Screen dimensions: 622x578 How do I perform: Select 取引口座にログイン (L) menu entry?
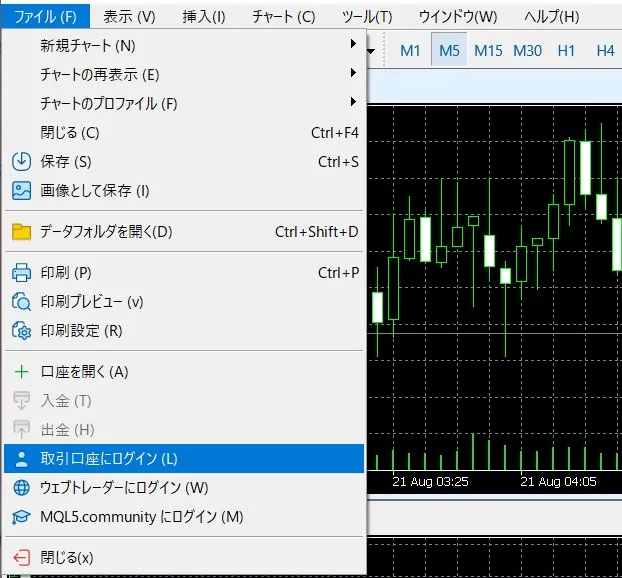[x=108, y=459]
